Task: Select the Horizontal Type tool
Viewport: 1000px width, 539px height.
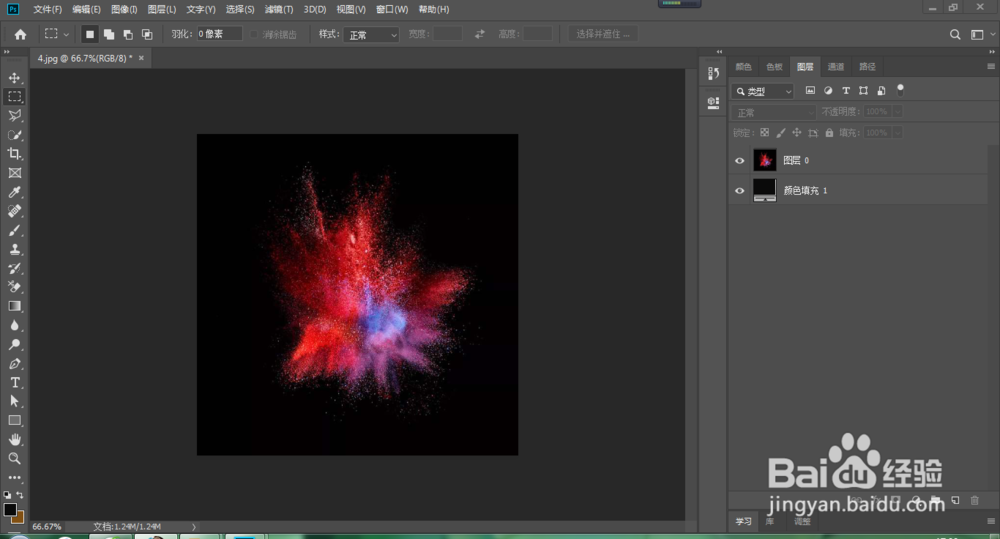Action: [x=15, y=383]
